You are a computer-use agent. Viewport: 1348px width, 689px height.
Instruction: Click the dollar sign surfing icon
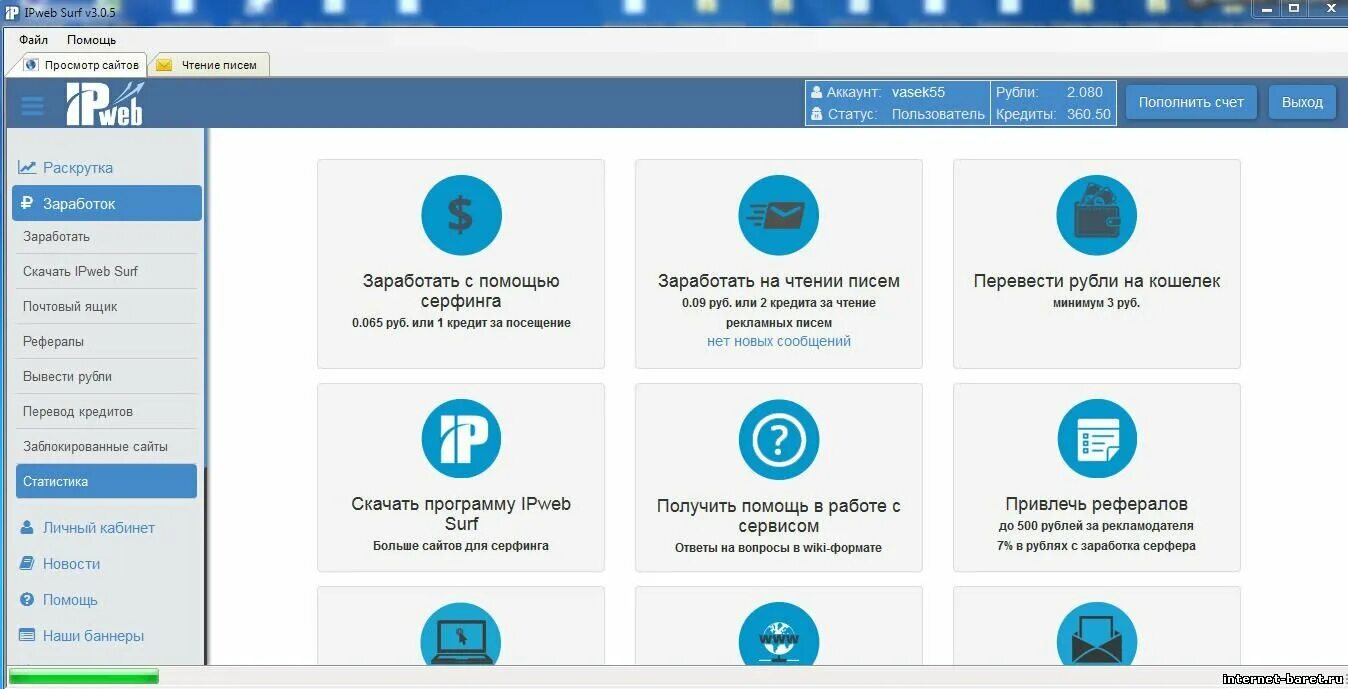[x=460, y=215]
